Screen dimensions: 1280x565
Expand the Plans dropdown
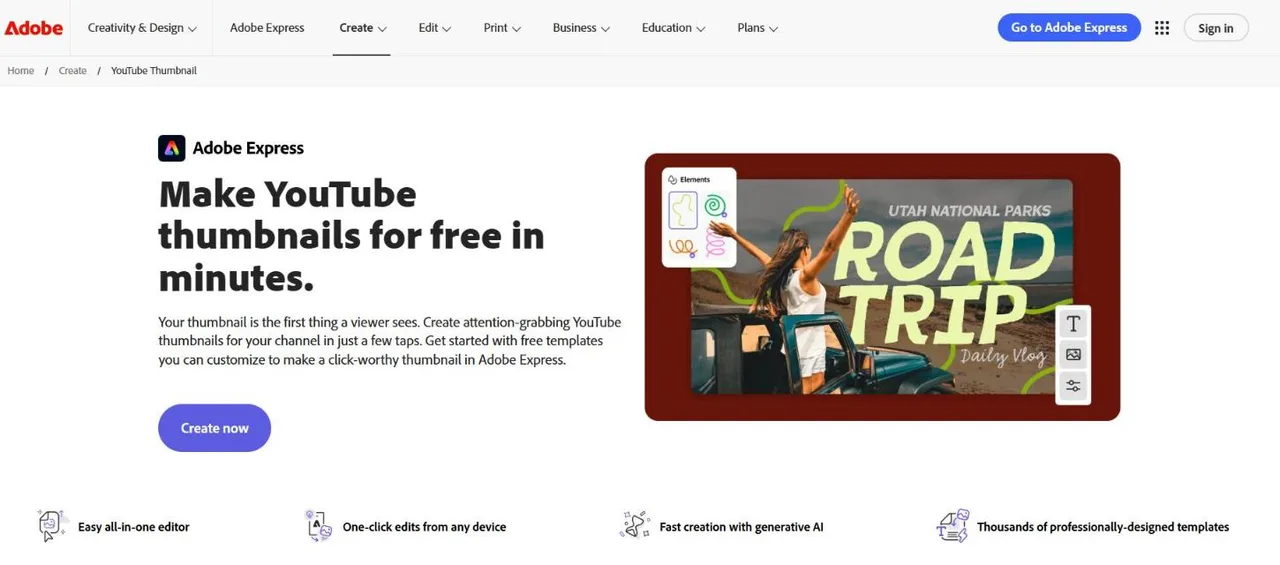coord(757,28)
